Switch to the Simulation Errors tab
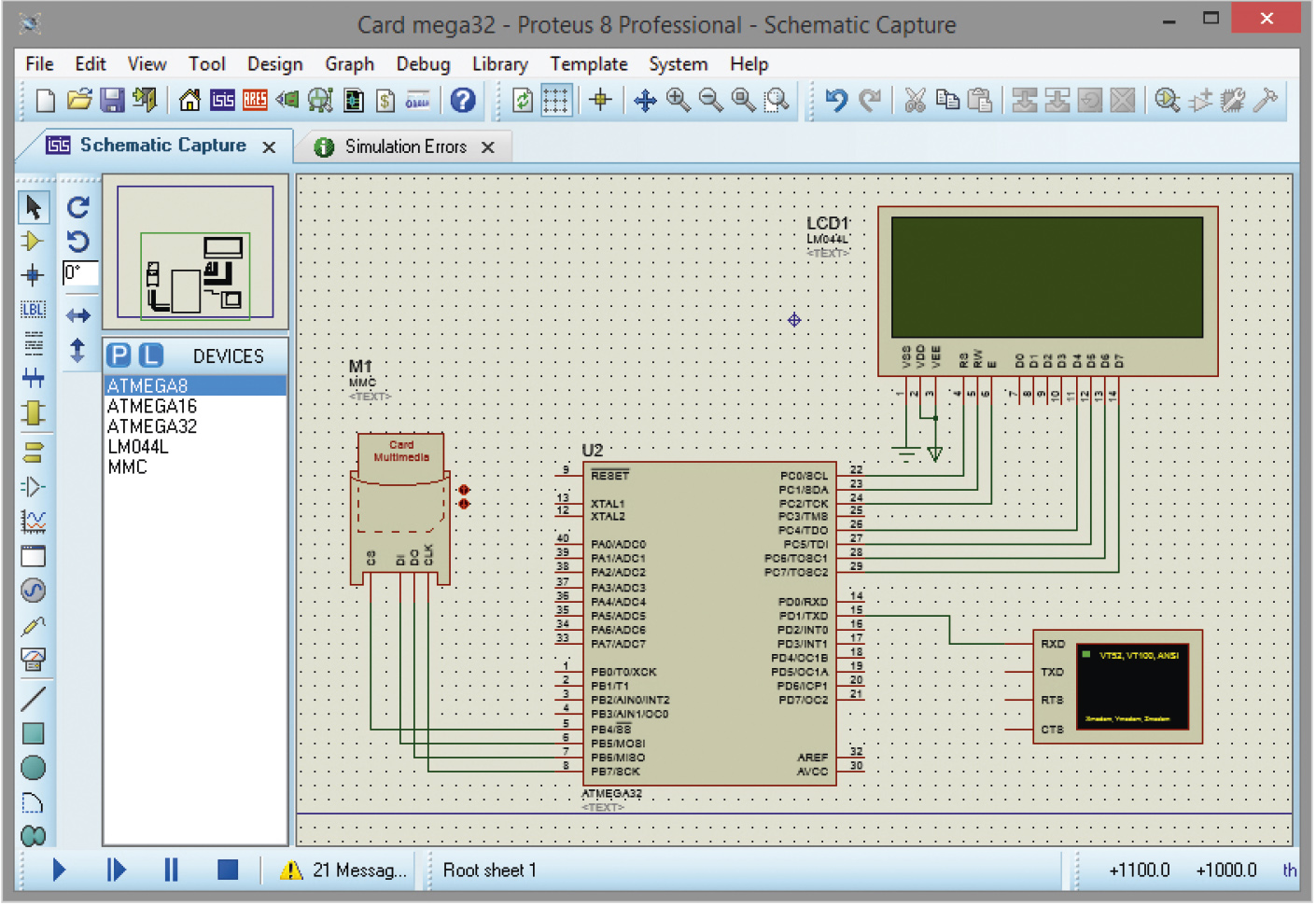Viewport: 1316px width, 905px height. tap(405, 146)
